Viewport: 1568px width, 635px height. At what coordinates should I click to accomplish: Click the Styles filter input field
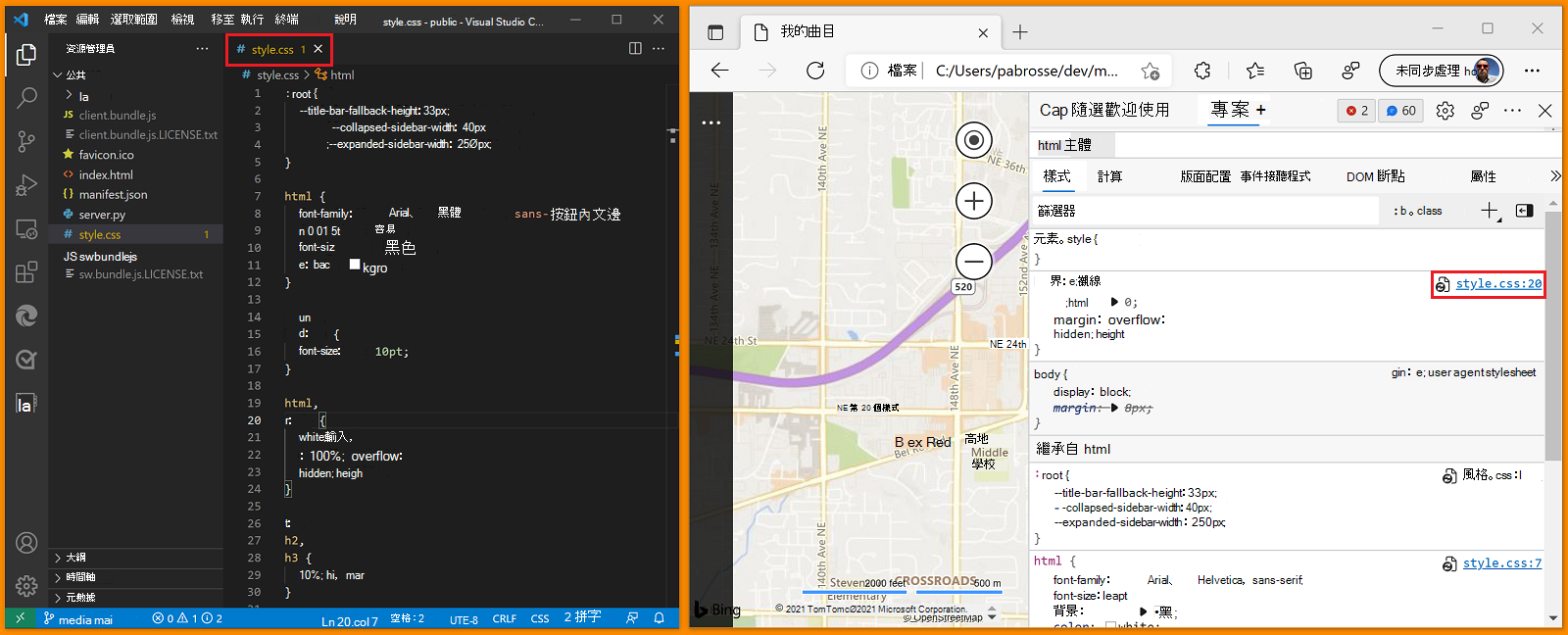[x=1205, y=211]
